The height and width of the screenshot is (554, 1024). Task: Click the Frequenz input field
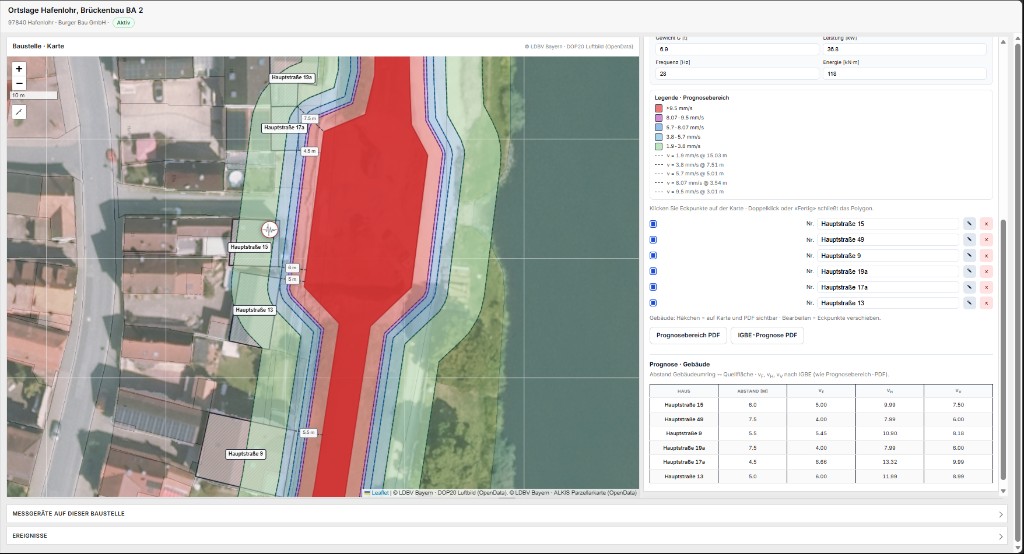(737, 74)
